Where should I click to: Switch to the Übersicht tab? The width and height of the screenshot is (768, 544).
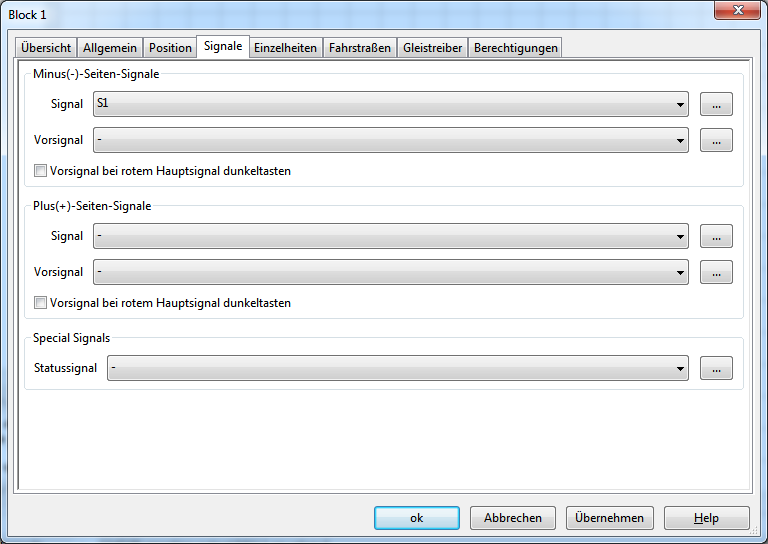point(46,48)
